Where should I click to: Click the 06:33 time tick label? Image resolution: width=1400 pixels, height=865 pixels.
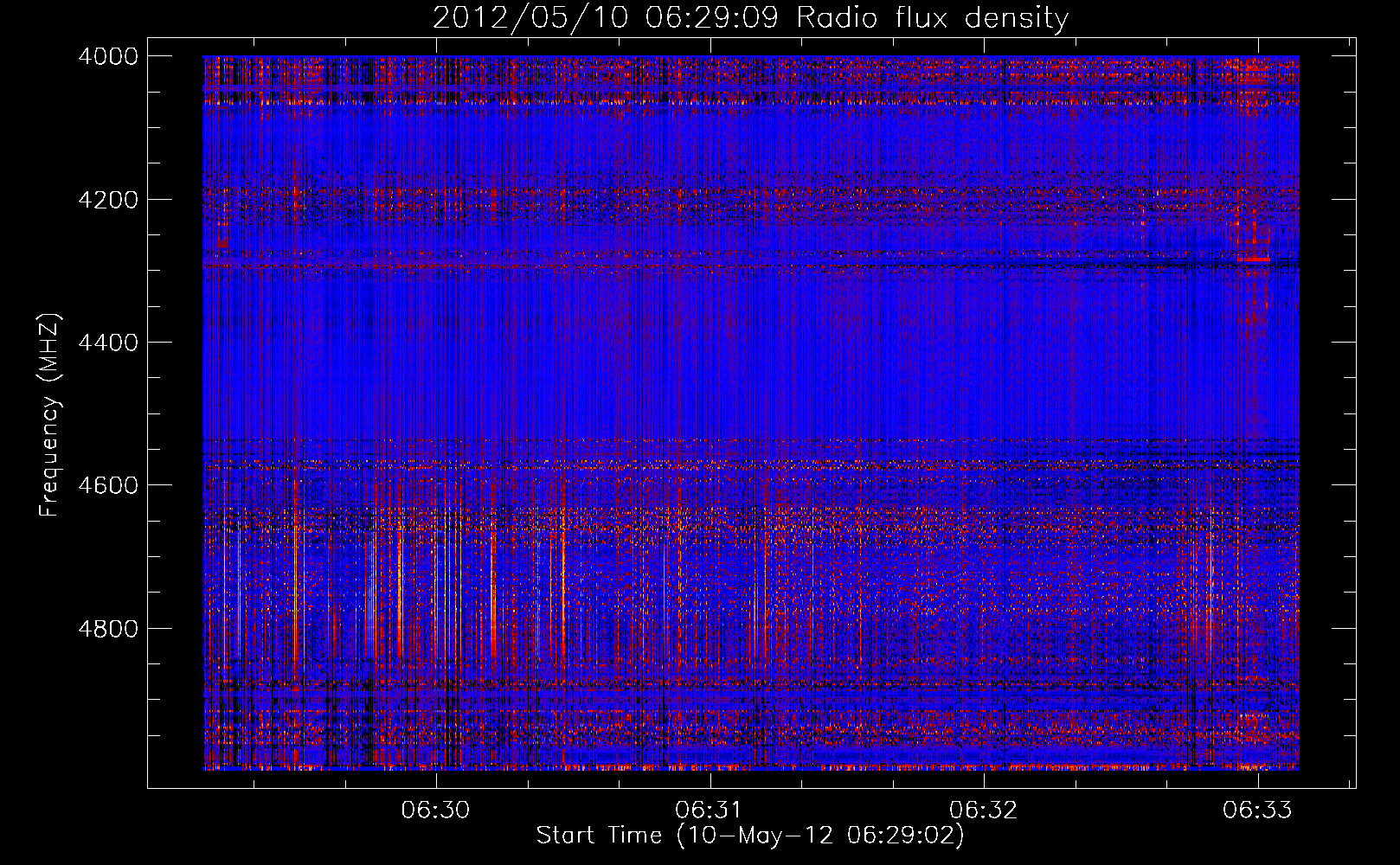point(1257,810)
